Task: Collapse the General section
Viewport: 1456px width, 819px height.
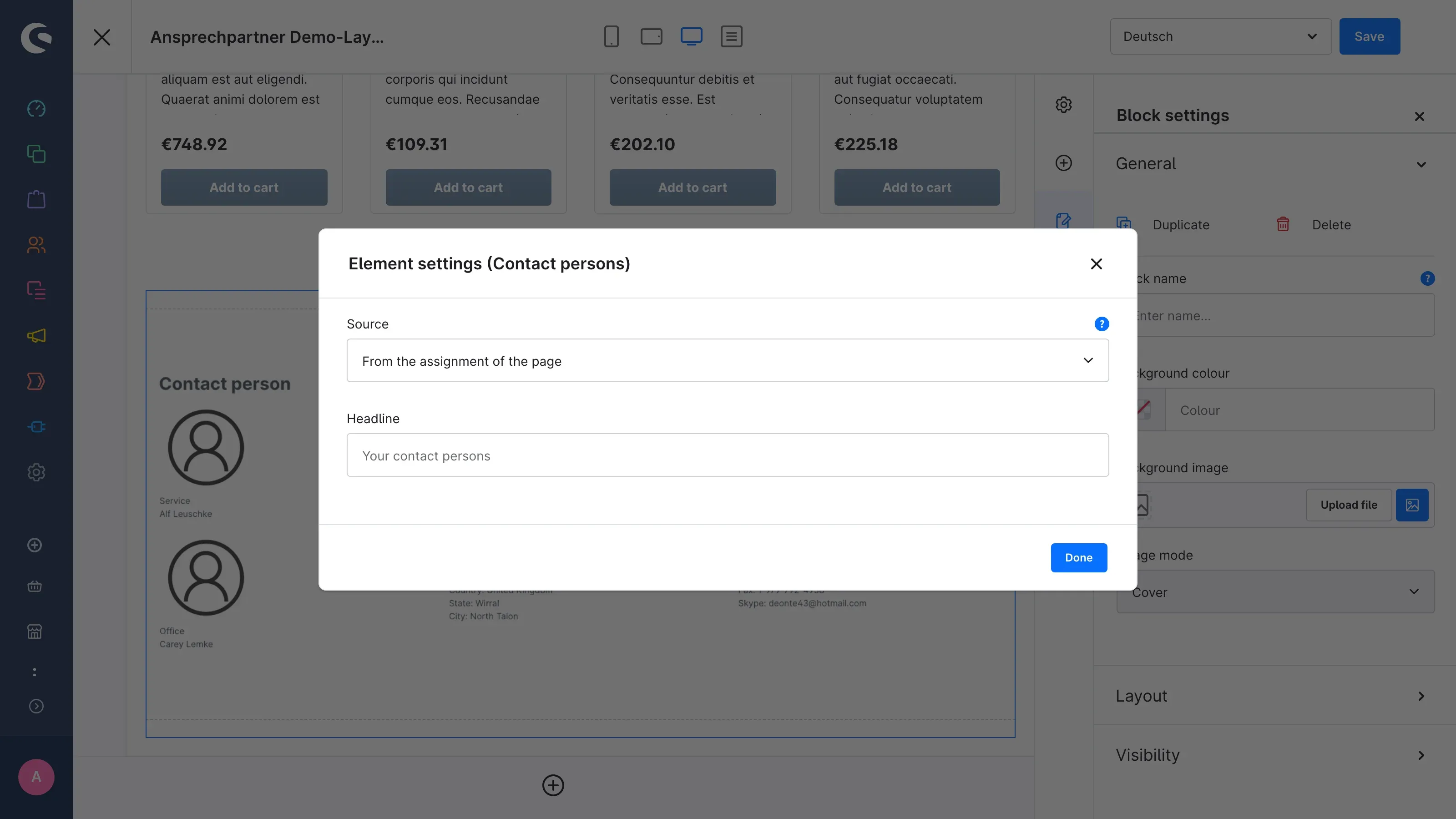Action: pyautogui.click(x=1272, y=164)
